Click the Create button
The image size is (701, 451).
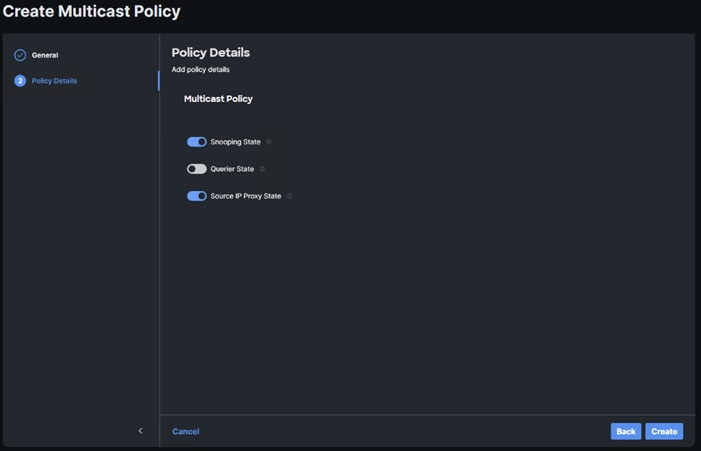click(664, 431)
